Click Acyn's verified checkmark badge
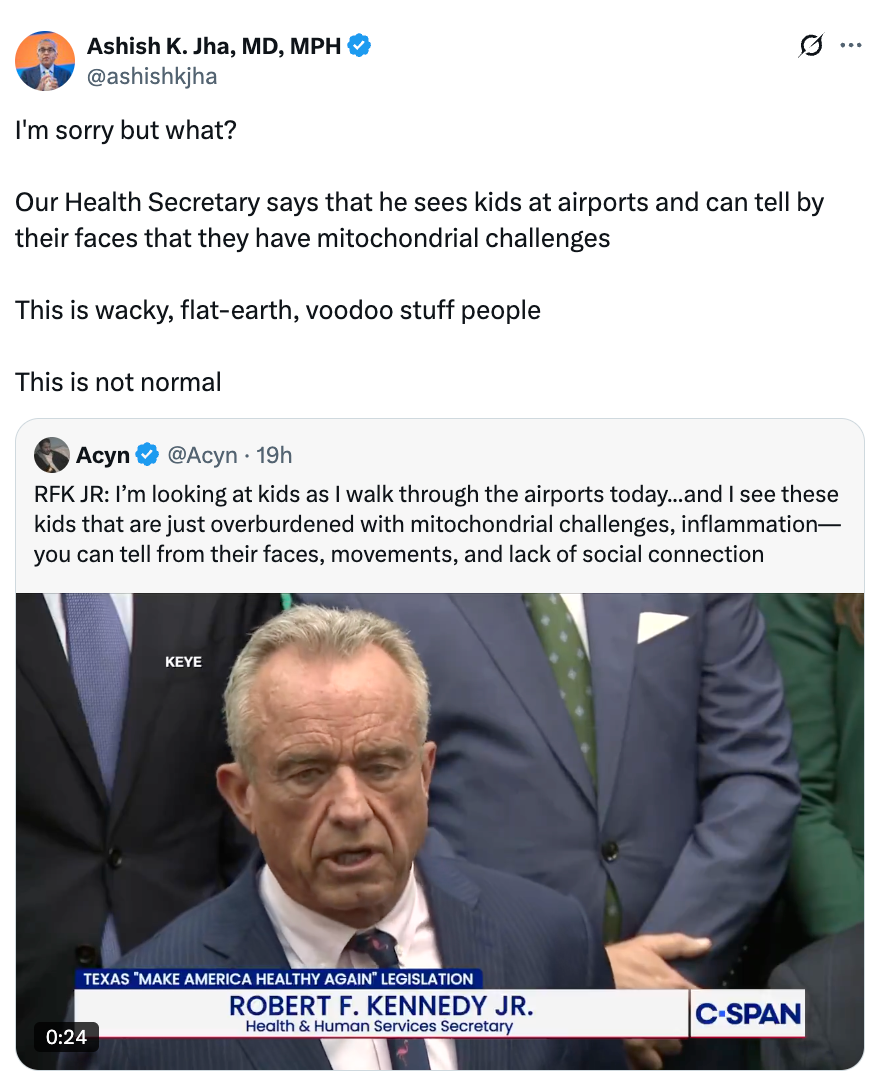 click(x=148, y=454)
